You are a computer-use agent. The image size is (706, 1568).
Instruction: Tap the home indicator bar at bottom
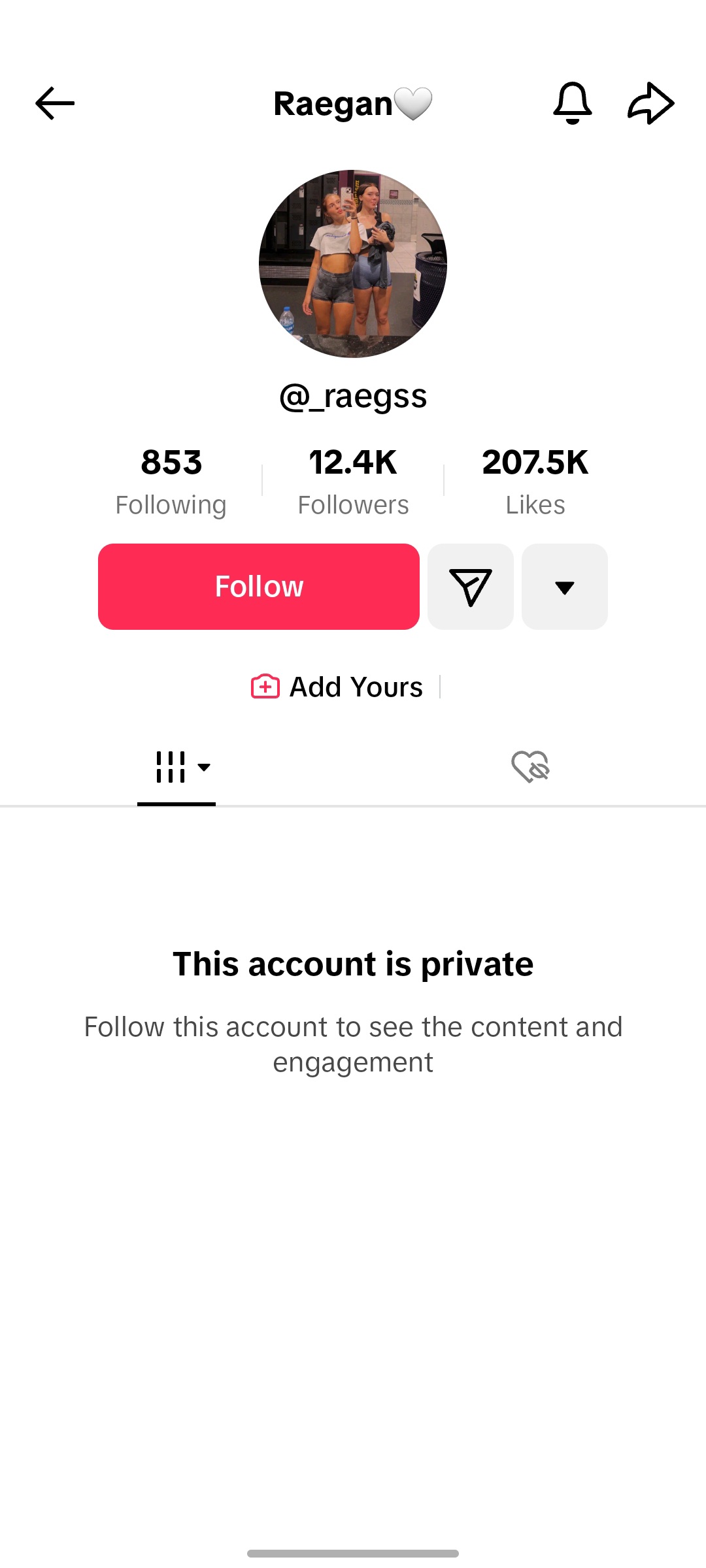coord(353,1553)
